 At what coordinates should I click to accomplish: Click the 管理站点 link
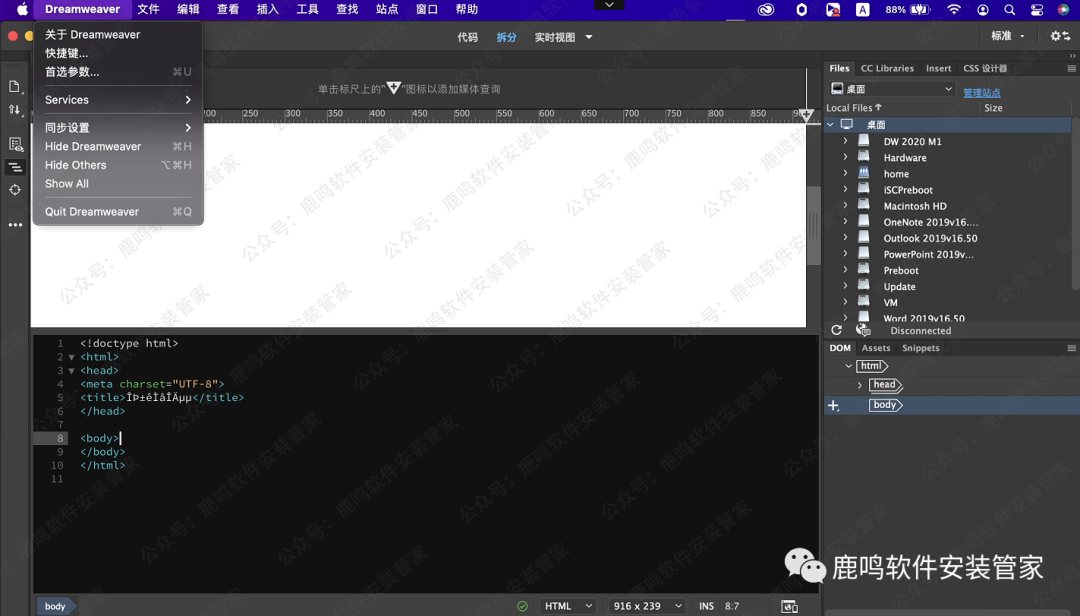pyautogui.click(x=981, y=92)
